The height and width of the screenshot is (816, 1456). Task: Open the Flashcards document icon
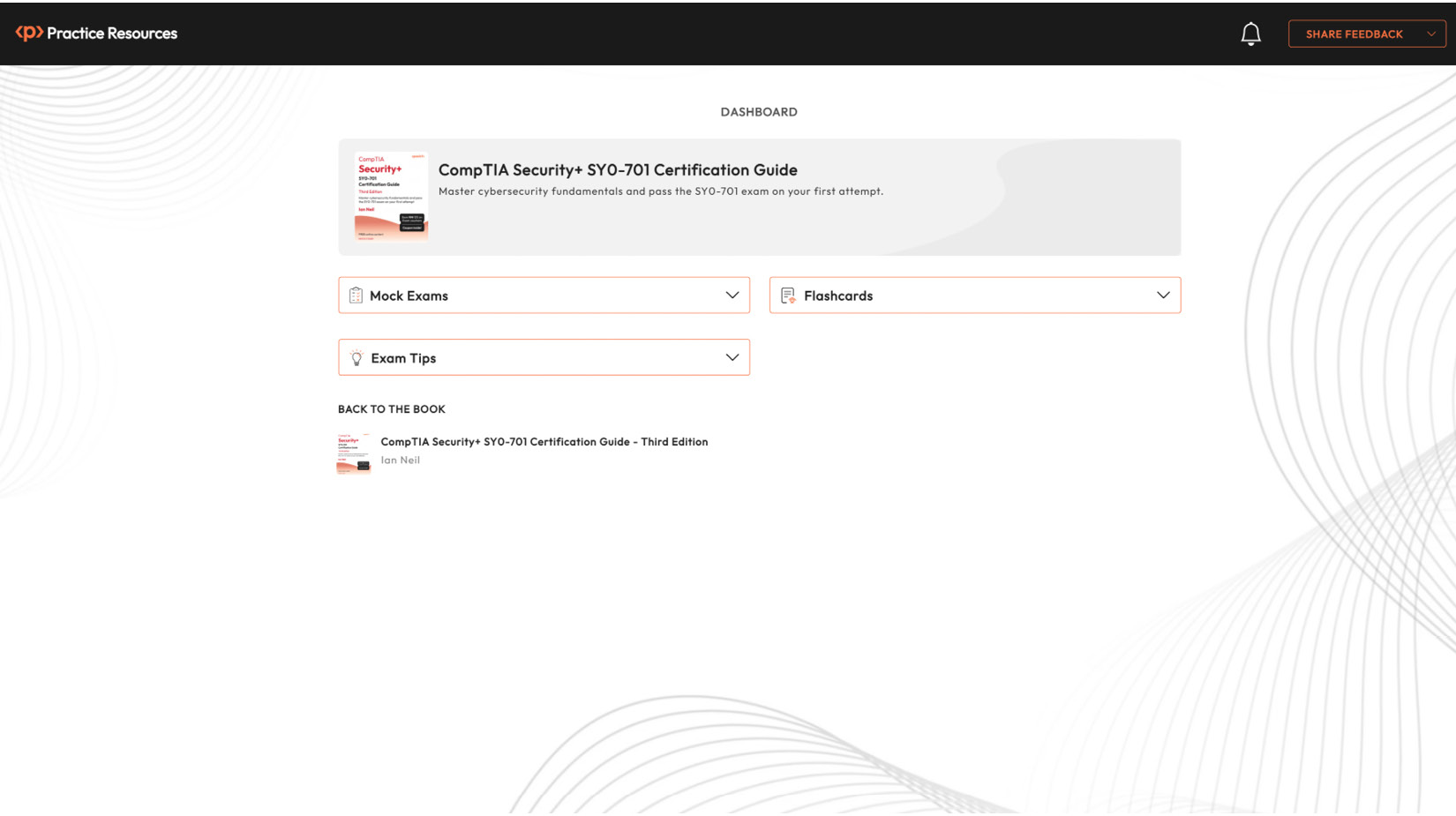tap(788, 295)
